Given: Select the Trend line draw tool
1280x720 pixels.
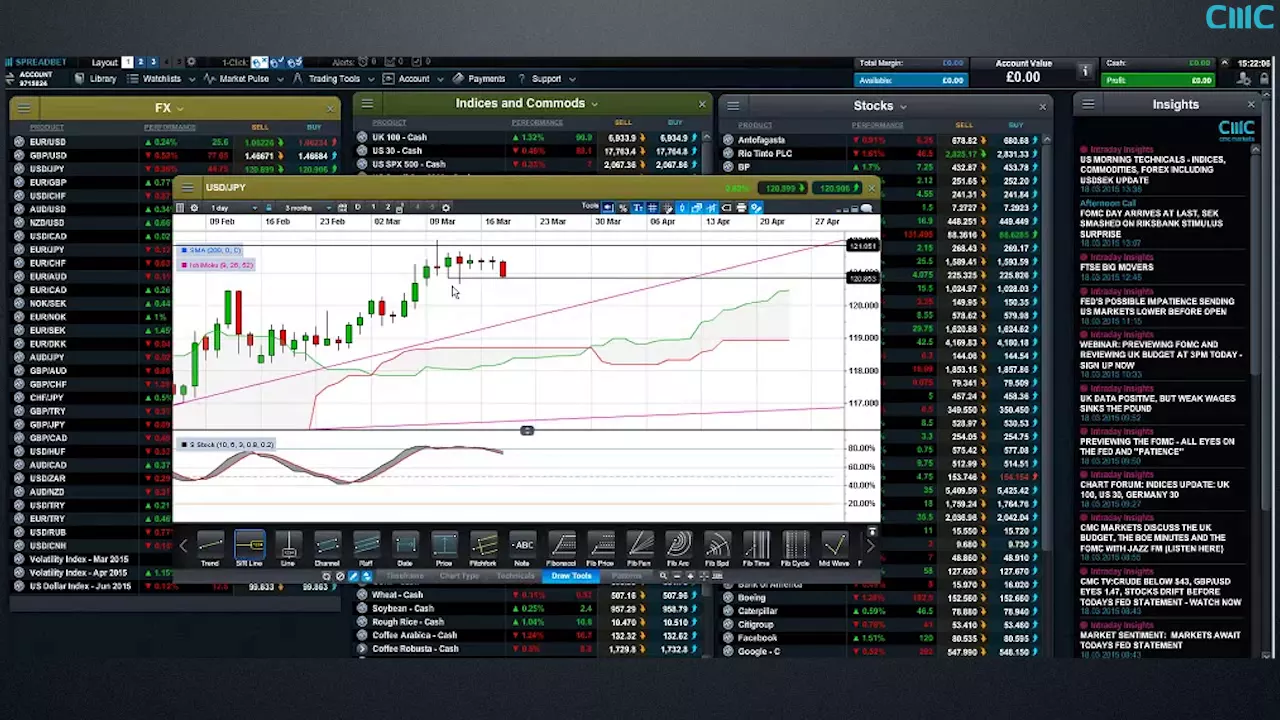Looking at the screenshot, I should (x=210, y=548).
